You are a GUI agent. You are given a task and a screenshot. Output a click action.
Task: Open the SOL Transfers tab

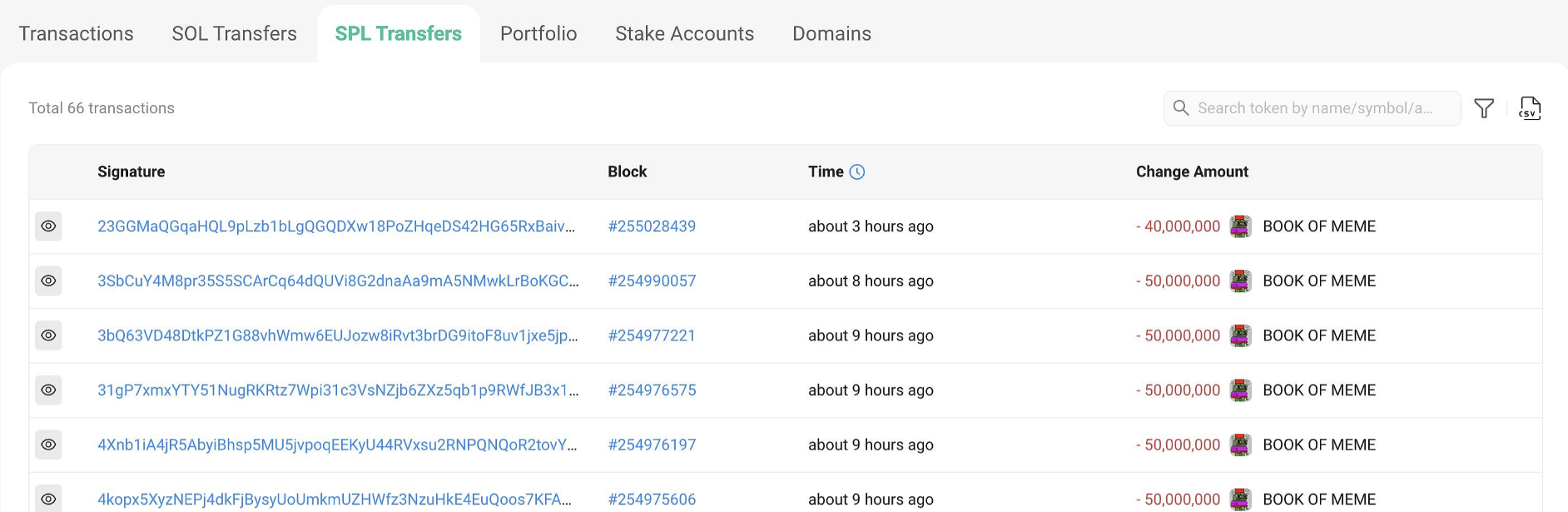pos(234,34)
